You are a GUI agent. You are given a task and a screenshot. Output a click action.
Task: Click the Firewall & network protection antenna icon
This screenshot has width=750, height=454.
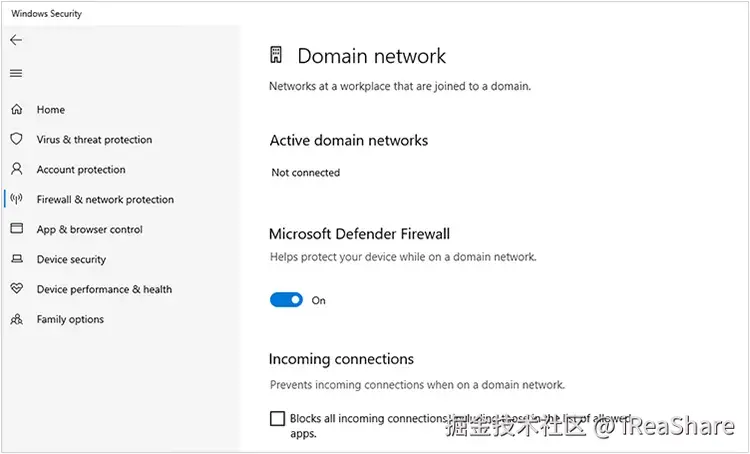point(16,200)
